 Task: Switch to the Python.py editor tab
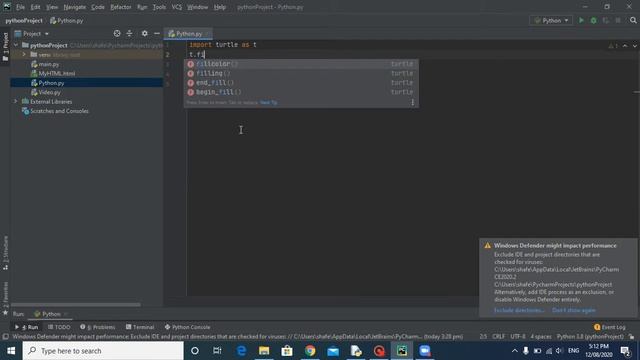click(x=188, y=34)
